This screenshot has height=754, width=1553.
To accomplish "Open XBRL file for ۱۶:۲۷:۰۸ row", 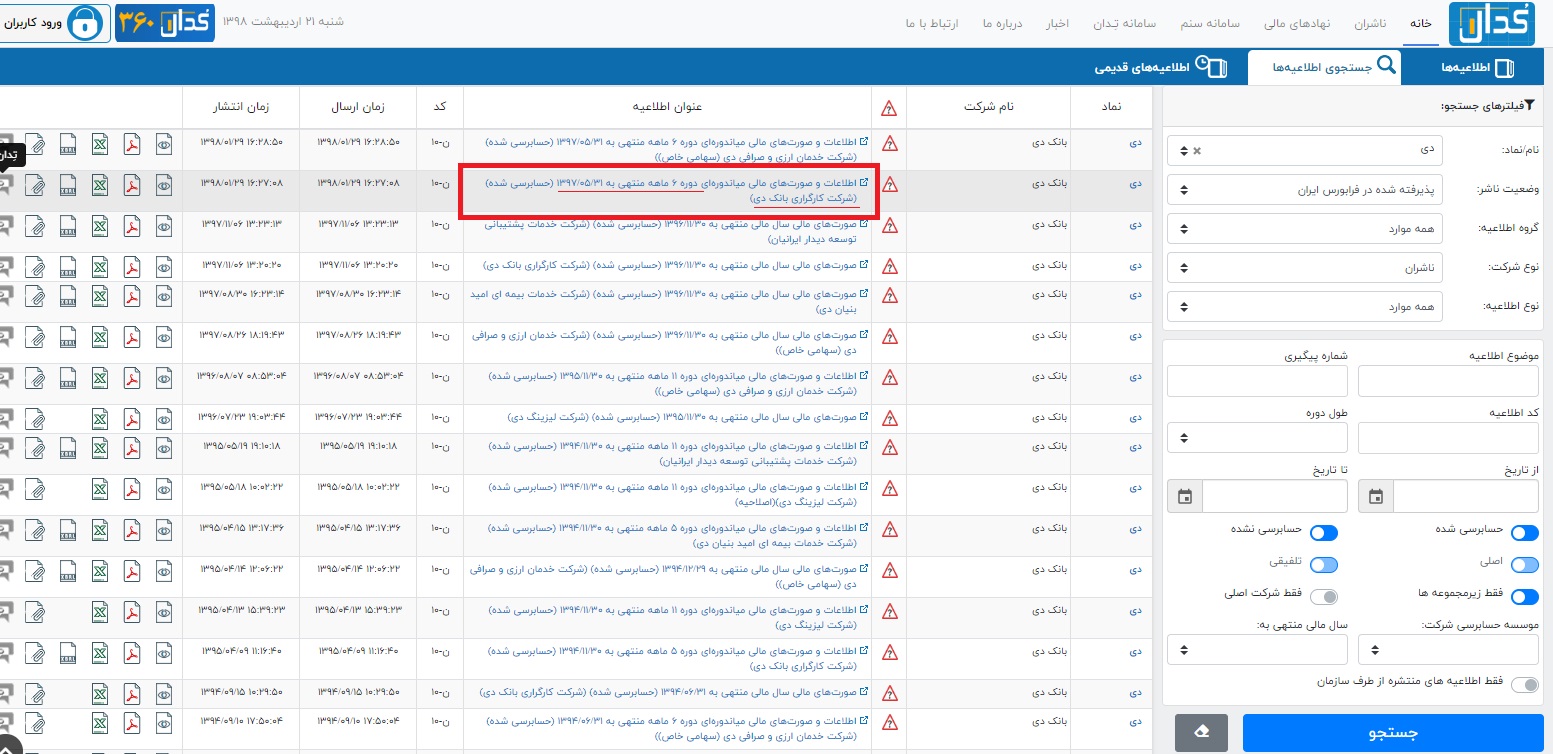I will tap(68, 185).
